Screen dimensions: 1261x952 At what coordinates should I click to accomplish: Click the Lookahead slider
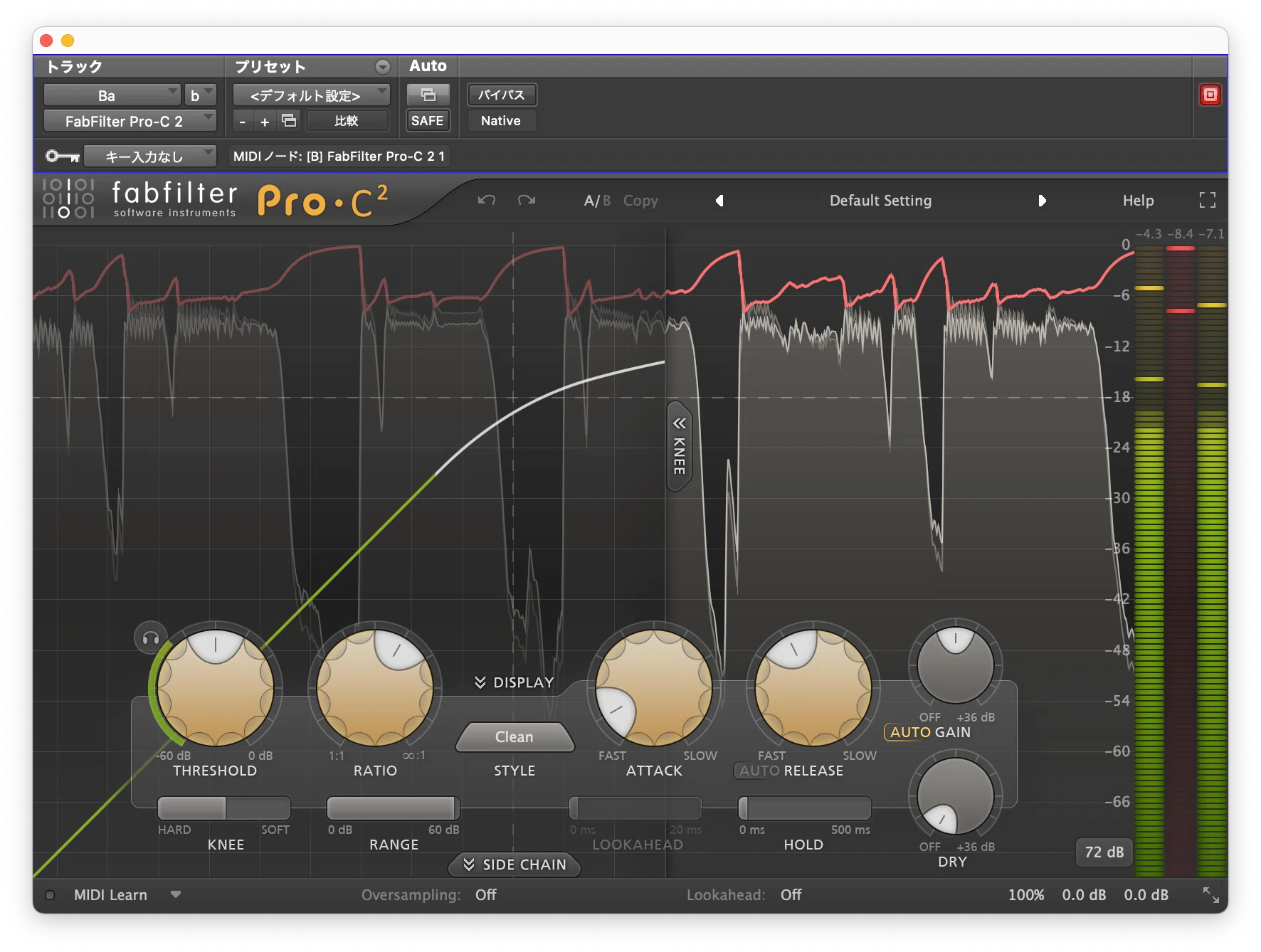(635, 808)
